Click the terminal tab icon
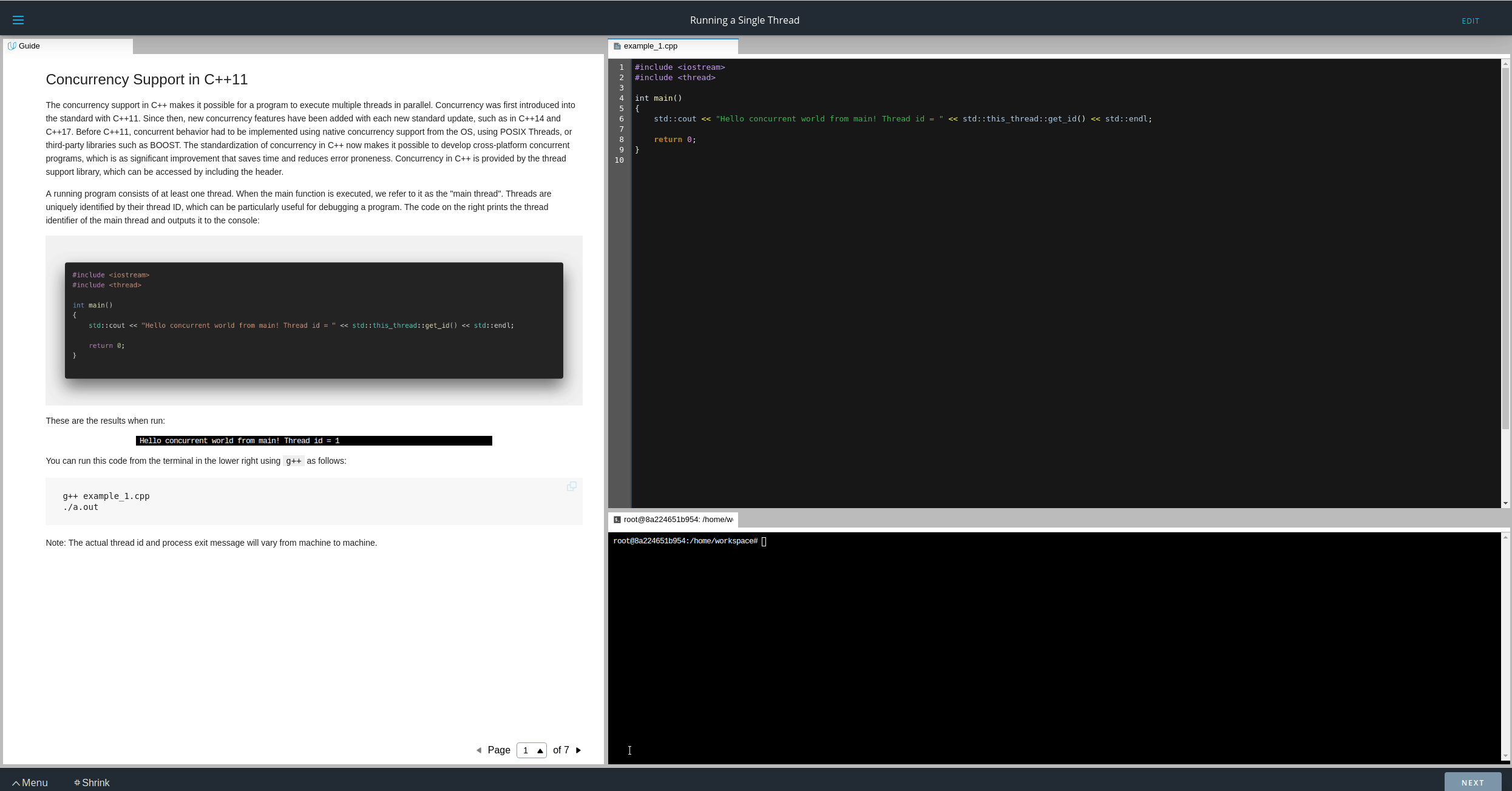Image resolution: width=1512 pixels, height=791 pixels. [617, 520]
